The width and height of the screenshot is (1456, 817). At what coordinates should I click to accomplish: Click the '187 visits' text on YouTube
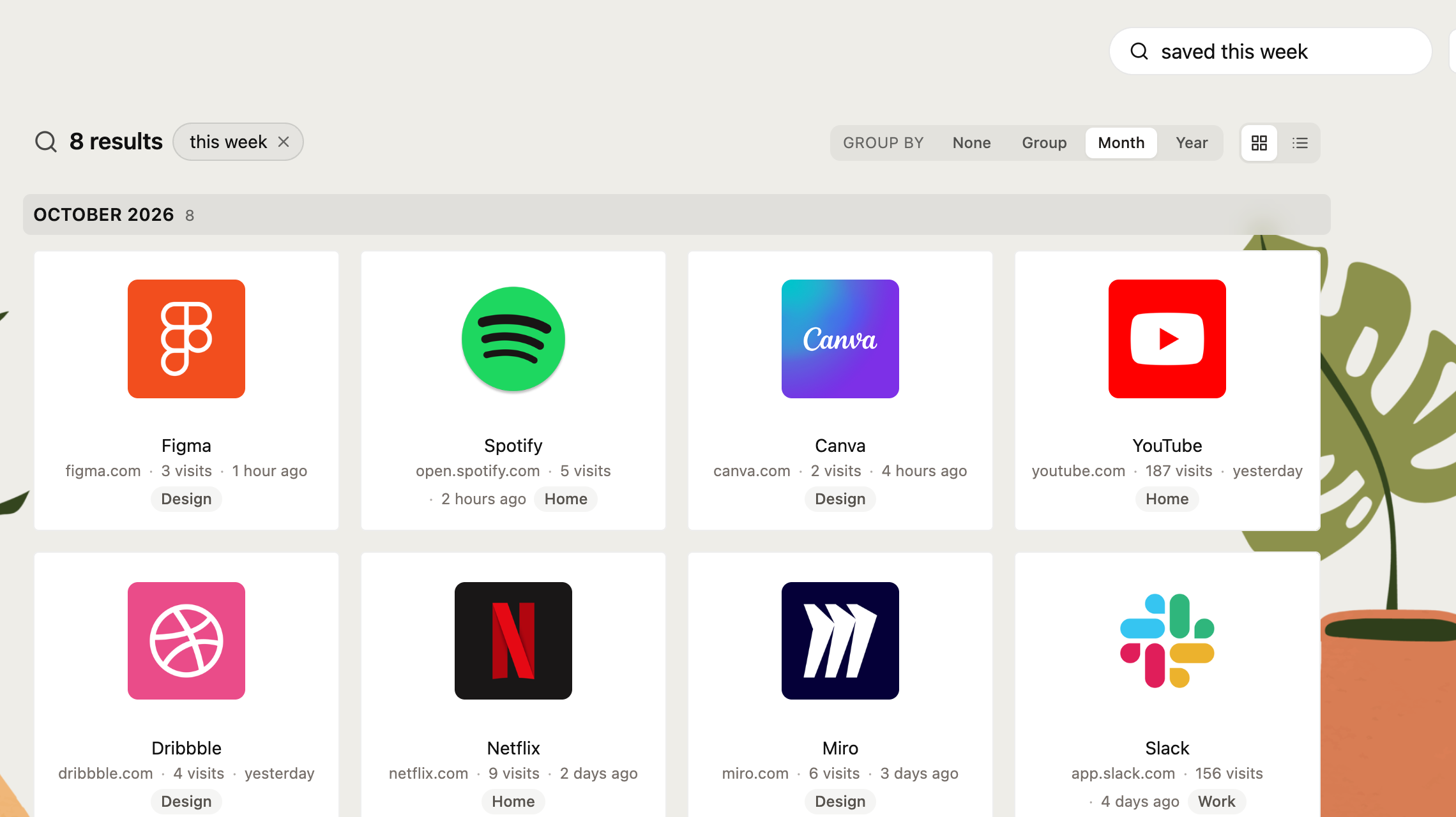click(x=1179, y=471)
